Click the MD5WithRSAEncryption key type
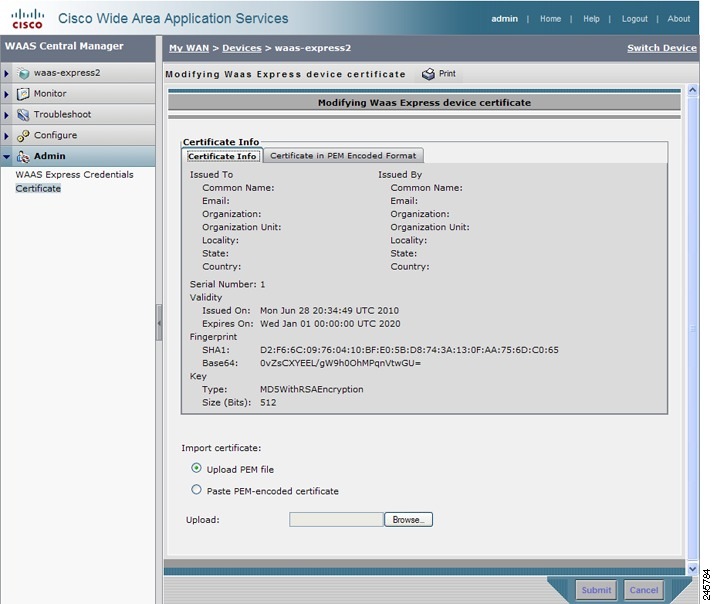 (311, 390)
